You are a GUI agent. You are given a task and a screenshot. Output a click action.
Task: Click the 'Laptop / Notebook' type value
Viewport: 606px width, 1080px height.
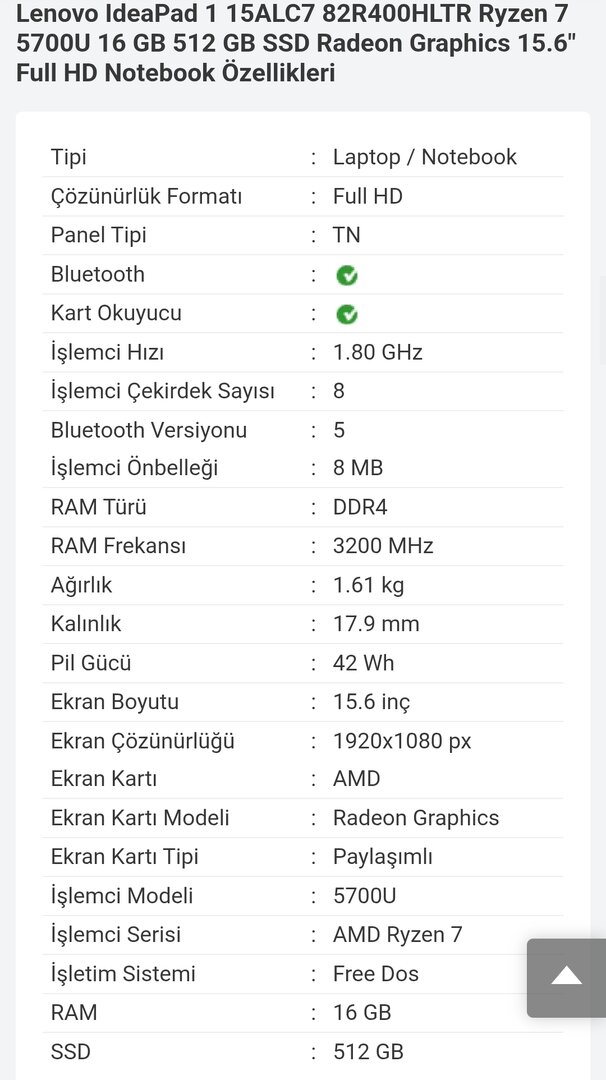pos(425,157)
